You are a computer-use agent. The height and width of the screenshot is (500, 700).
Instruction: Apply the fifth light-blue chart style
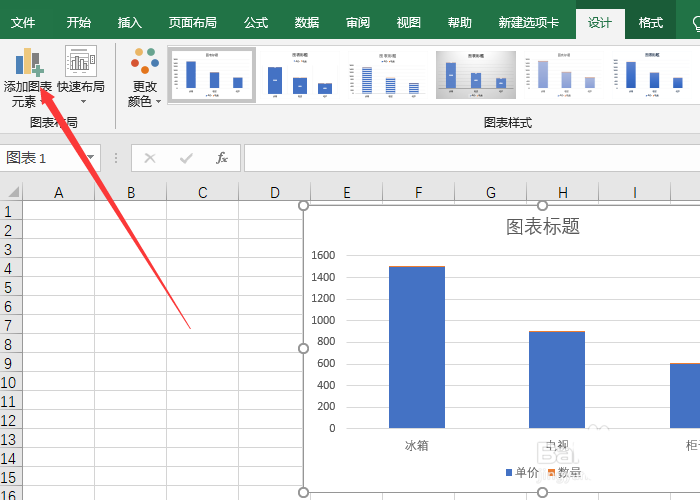pyautogui.click(x=563, y=75)
